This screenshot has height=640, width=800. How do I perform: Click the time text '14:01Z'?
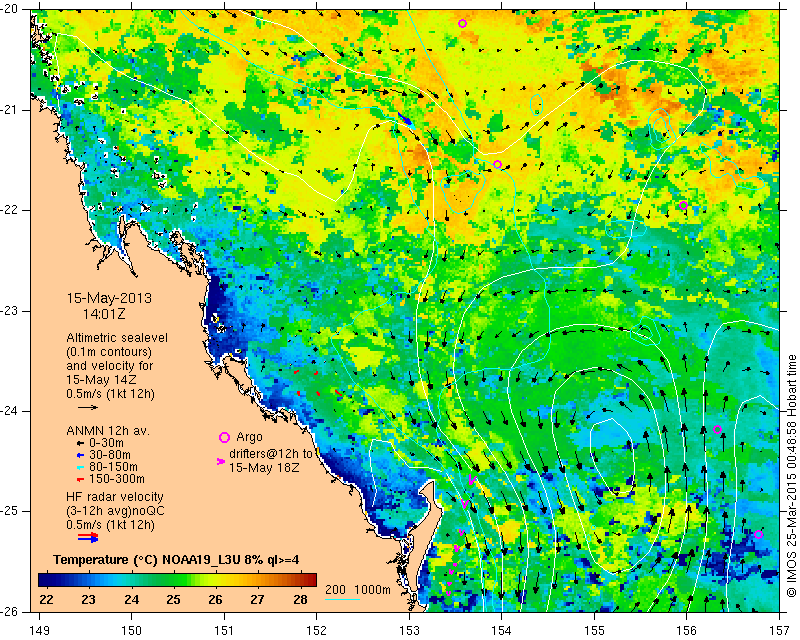(x=104, y=314)
